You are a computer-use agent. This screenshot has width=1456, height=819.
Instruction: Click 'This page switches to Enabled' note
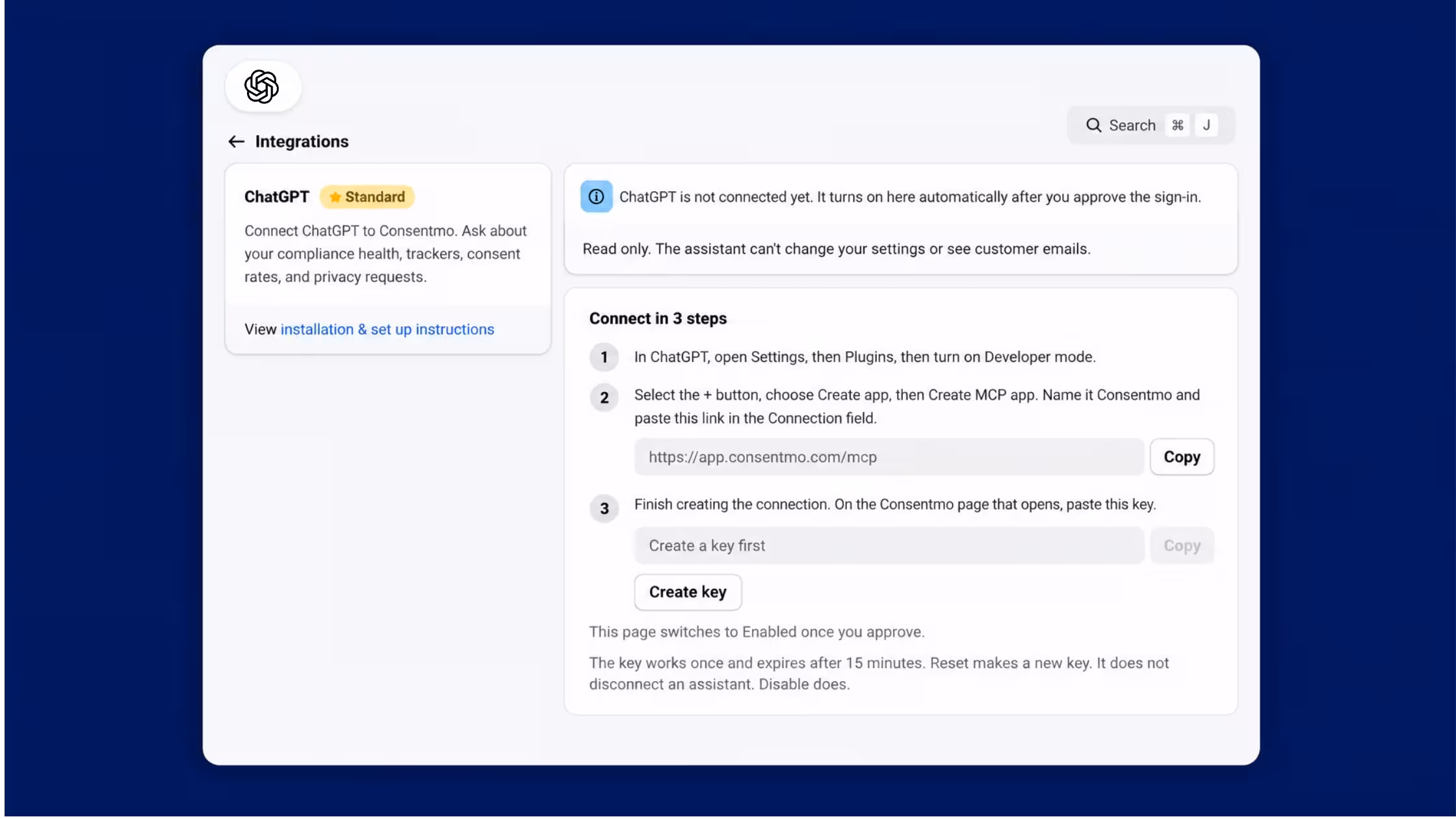(x=757, y=632)
